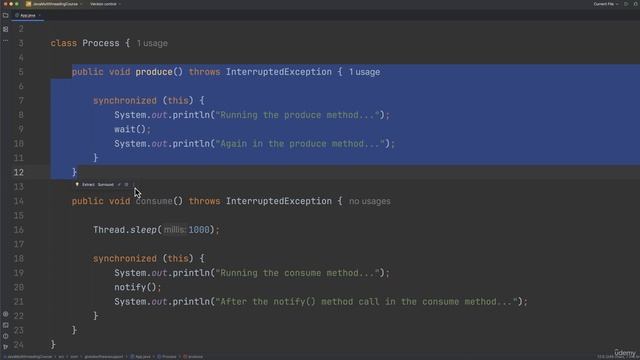Start debugging with the Debug bug icon
The height and width of the screenshot is (360, 640).
click(x=636, y=4)
